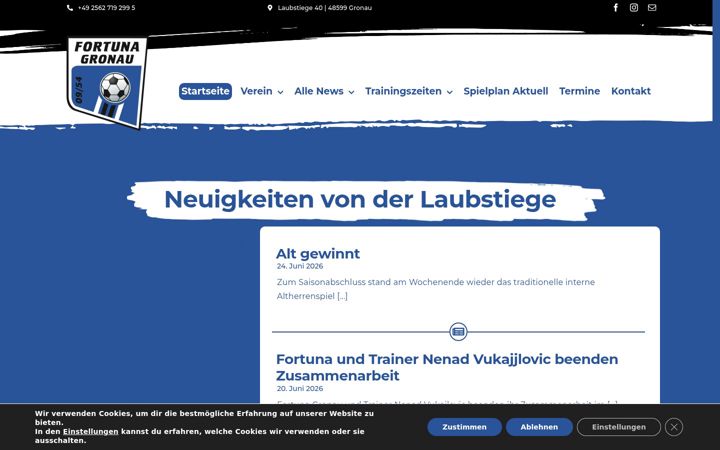This screenshot has height=450, width=720.
Task: Open the Trainingszeiten menu item
Action: click(x=403, y=91)
